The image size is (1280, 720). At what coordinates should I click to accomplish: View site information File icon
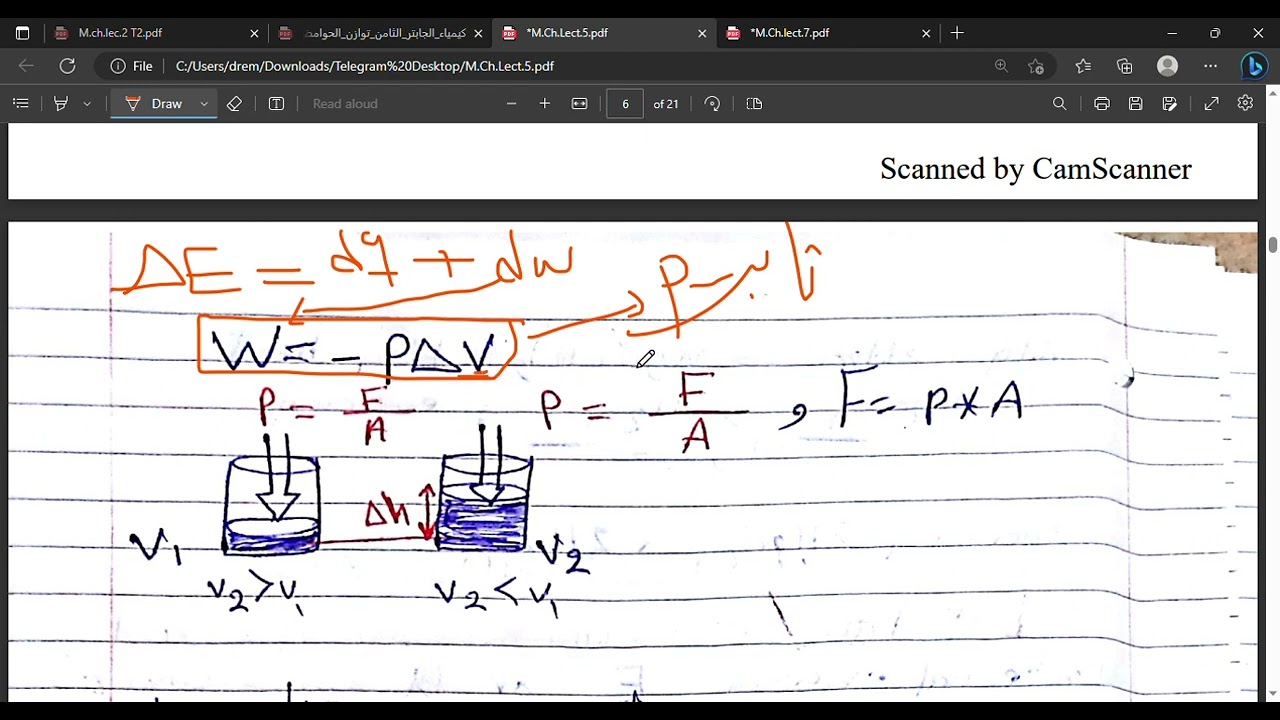tap(131, 66)
